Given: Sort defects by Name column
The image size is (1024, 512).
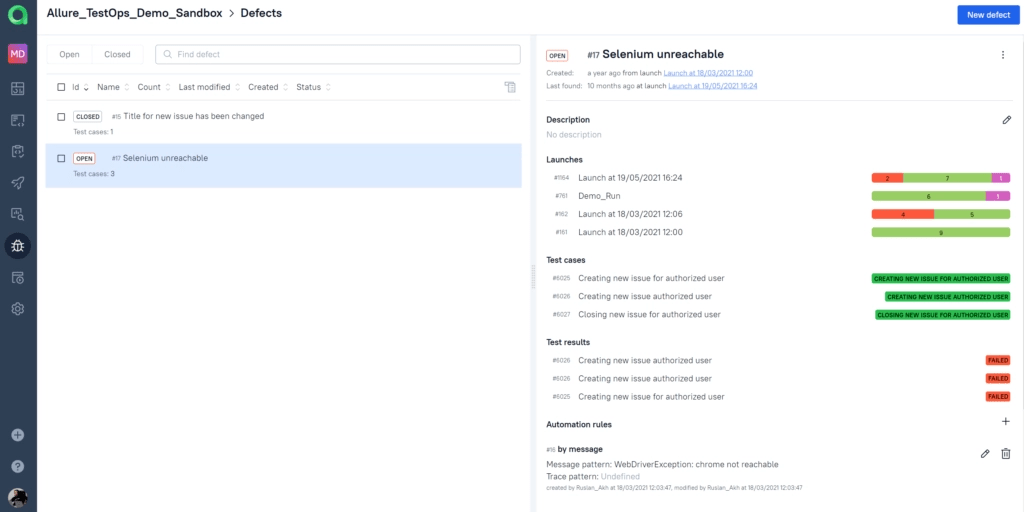Looking at the screenshot, I should pyautogui.click(x=111, y=88).
